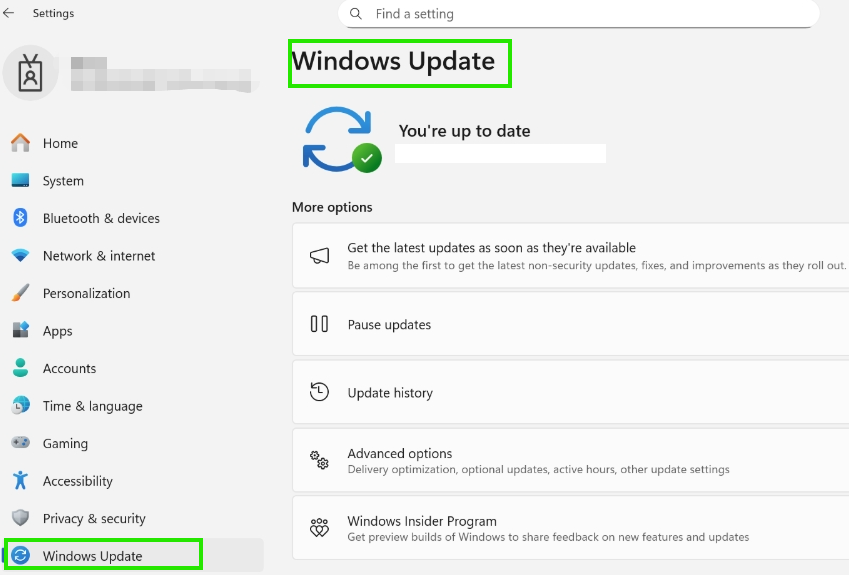Click the Be among the first description

[x=596, y=265]
